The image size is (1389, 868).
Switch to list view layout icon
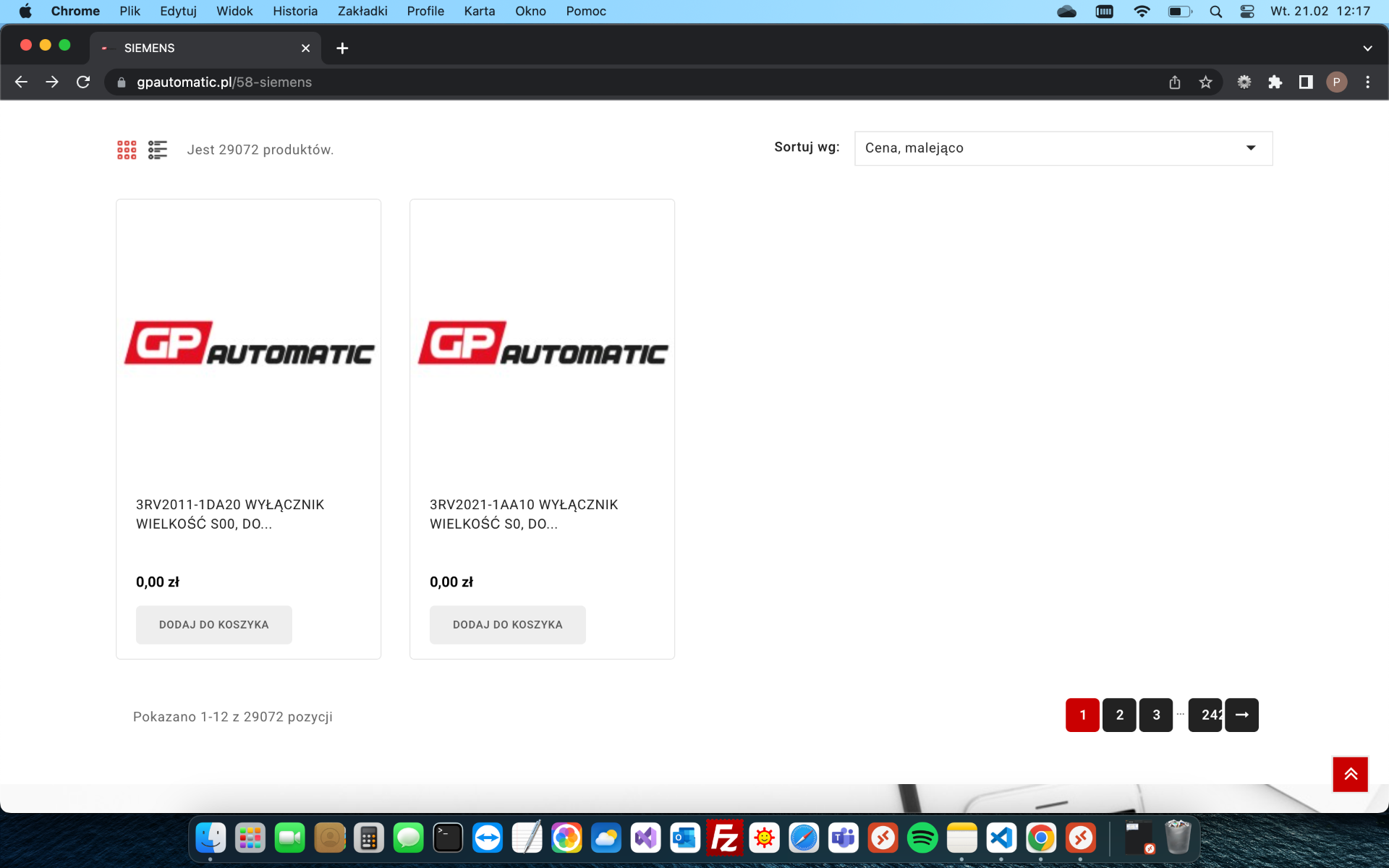tap(157, 150)
